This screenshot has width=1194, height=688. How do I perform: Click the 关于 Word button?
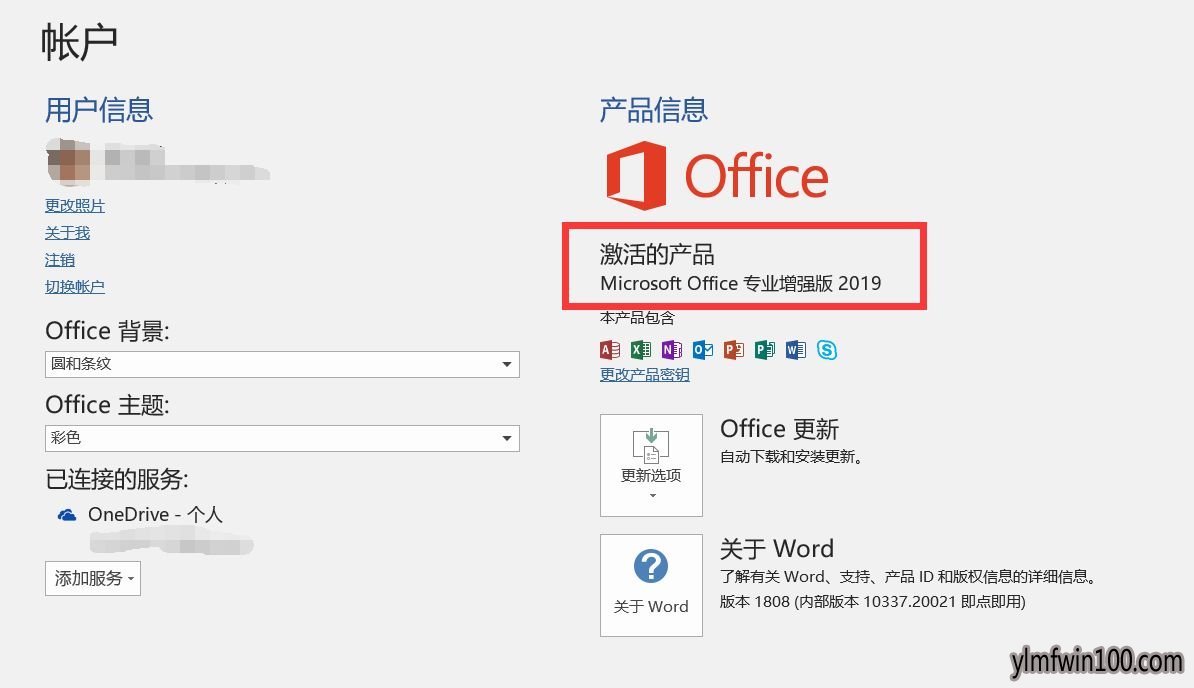pos(651,585)
